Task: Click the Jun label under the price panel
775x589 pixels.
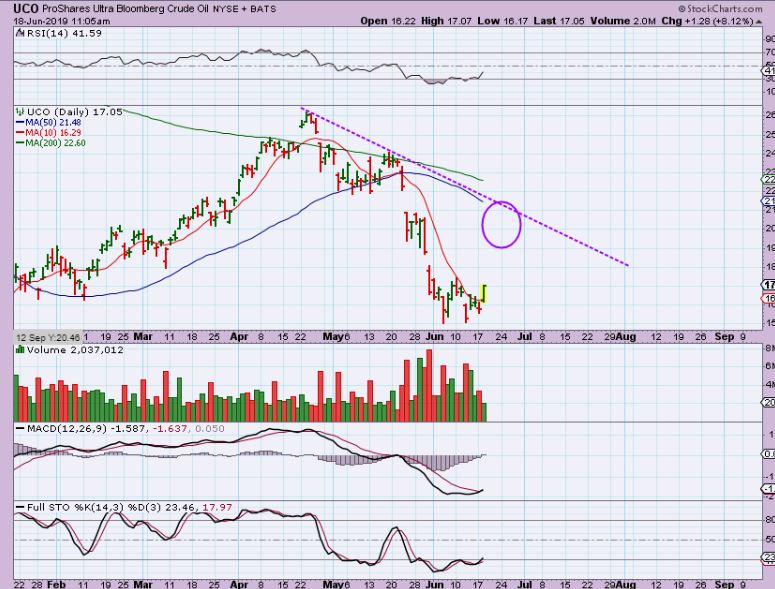Action: tap(434, 337)
